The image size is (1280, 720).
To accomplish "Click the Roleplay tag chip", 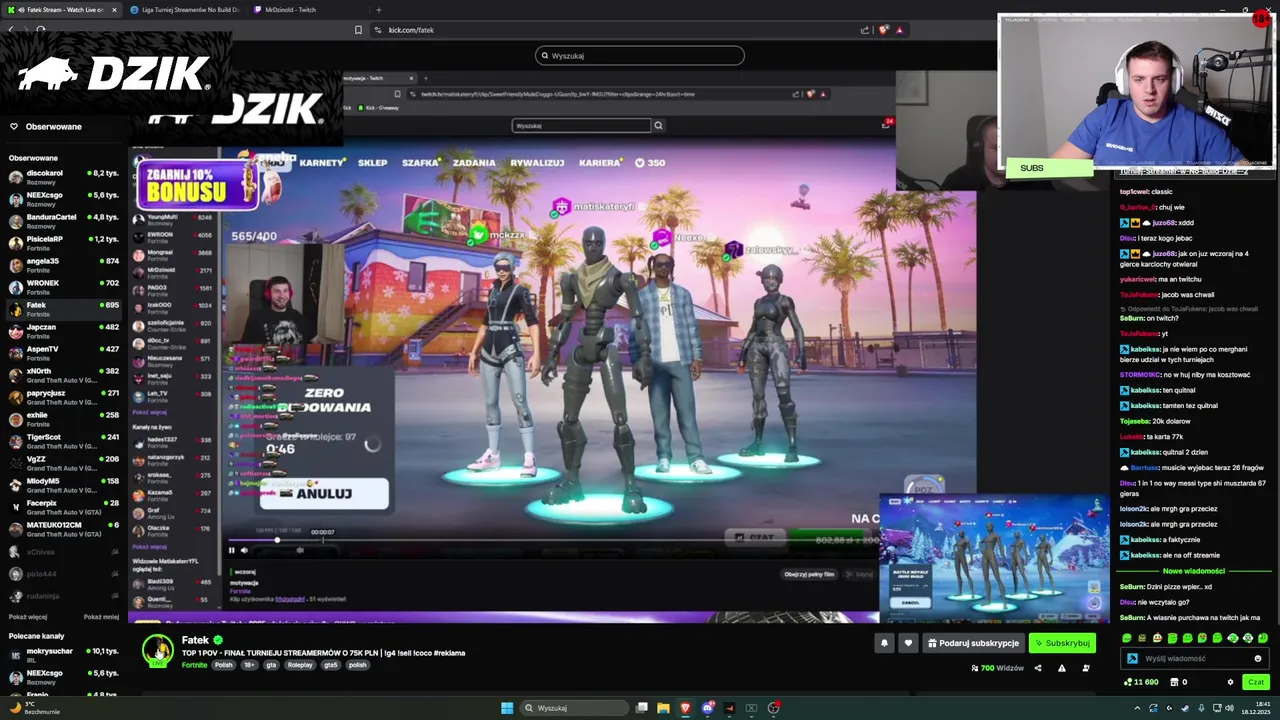I will 300,665.
